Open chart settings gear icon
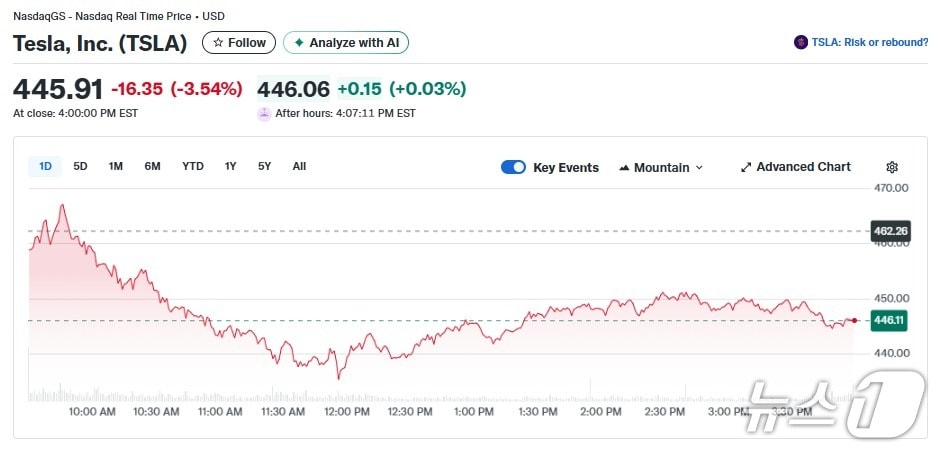This screenshot has height=452, width=939. (x=892, y=167)
